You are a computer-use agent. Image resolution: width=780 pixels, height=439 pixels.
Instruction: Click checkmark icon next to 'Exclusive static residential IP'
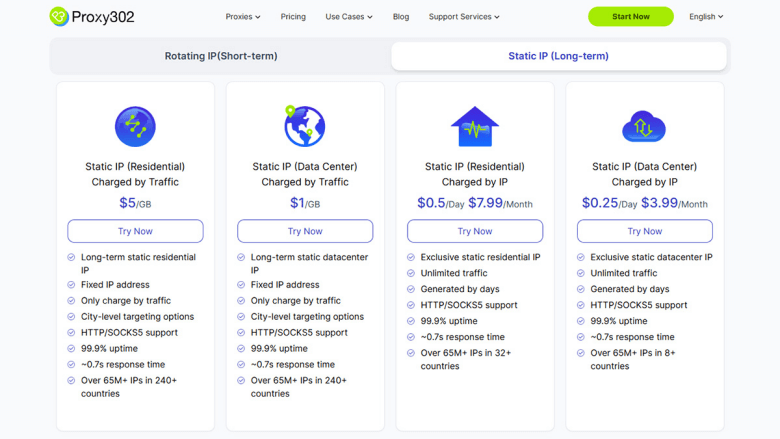pyautogui.click(x=411, y=257)
